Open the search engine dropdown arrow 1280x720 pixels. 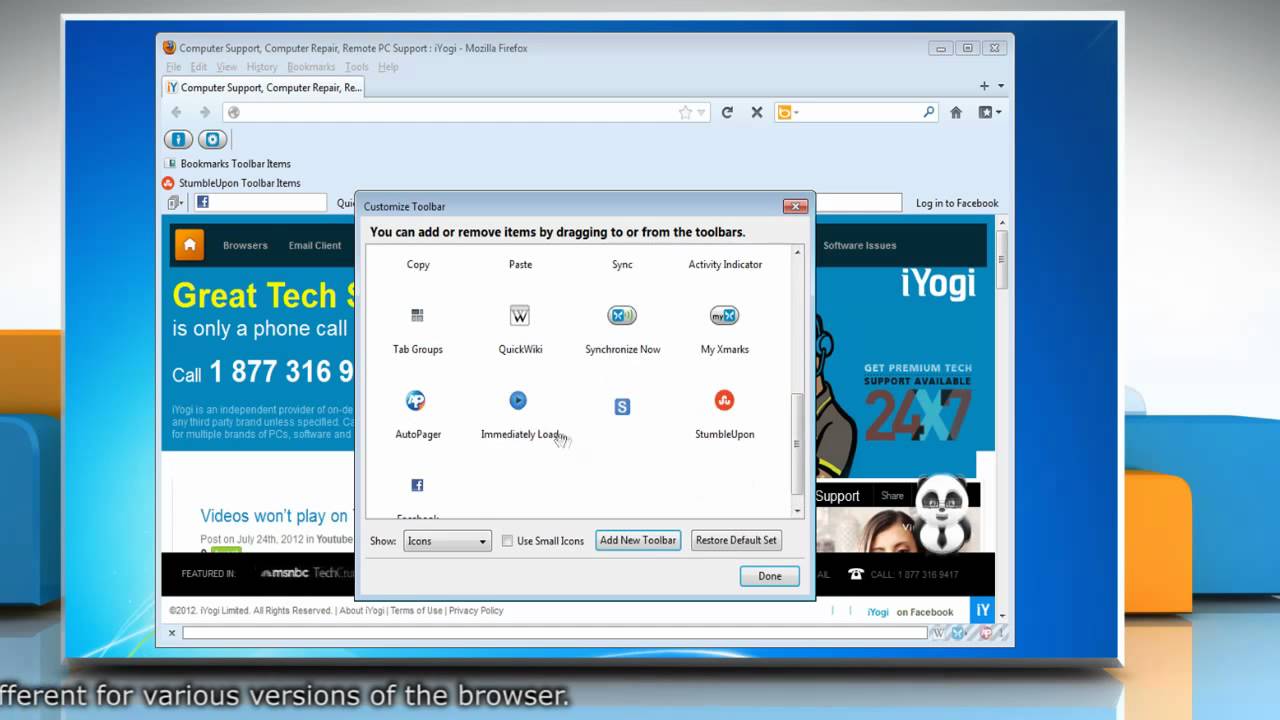click(797, 113)
